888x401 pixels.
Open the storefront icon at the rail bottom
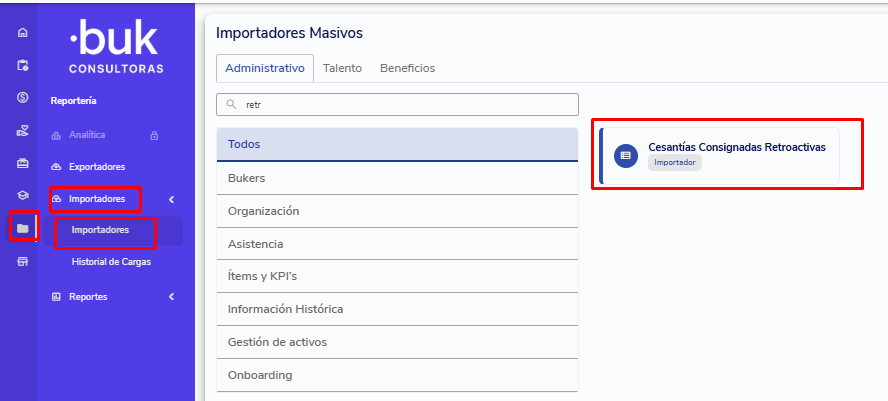(22, 261)
